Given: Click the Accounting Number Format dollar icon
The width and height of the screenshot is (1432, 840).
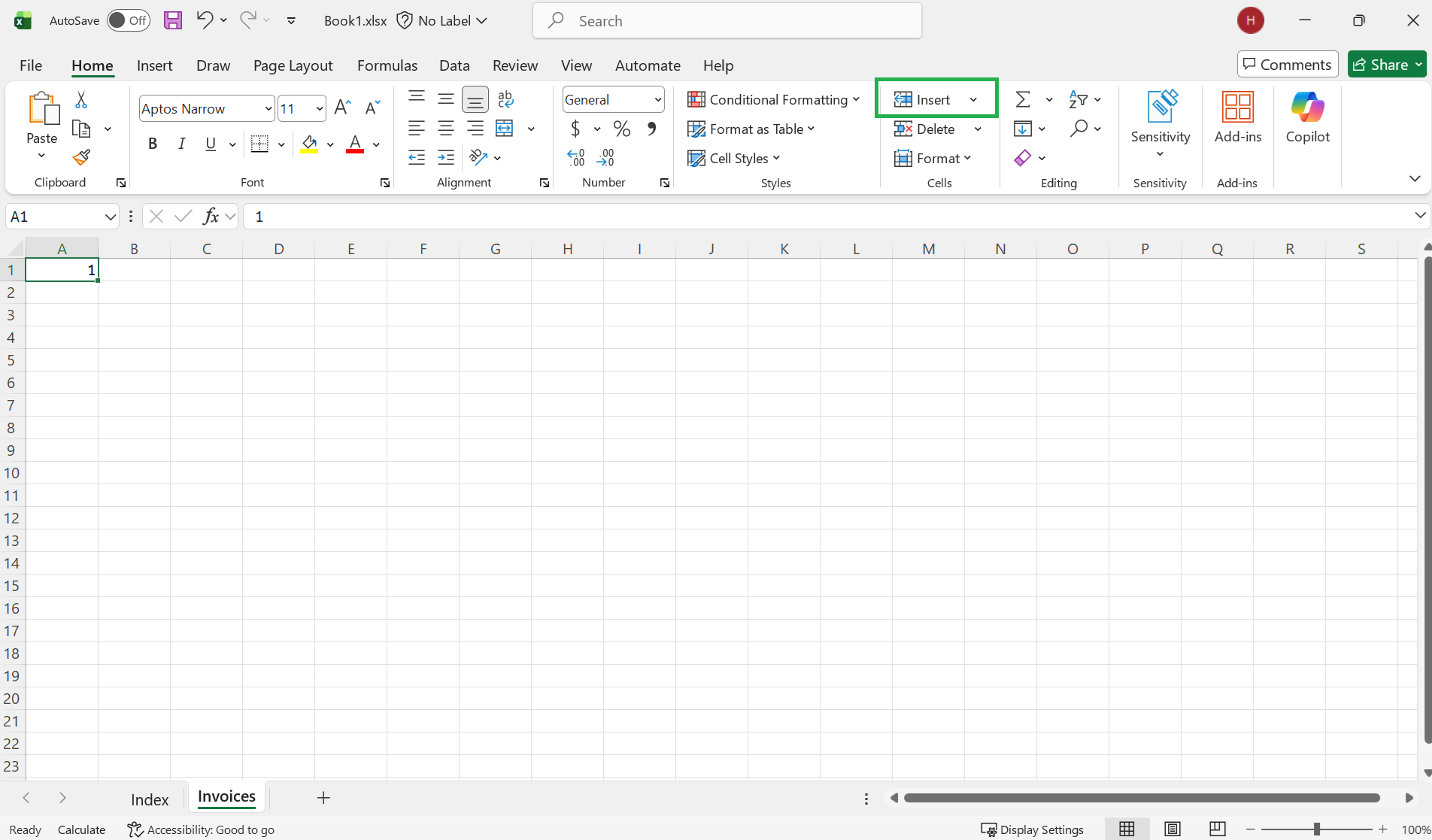Looking at the screenshot, I should 575,129.
